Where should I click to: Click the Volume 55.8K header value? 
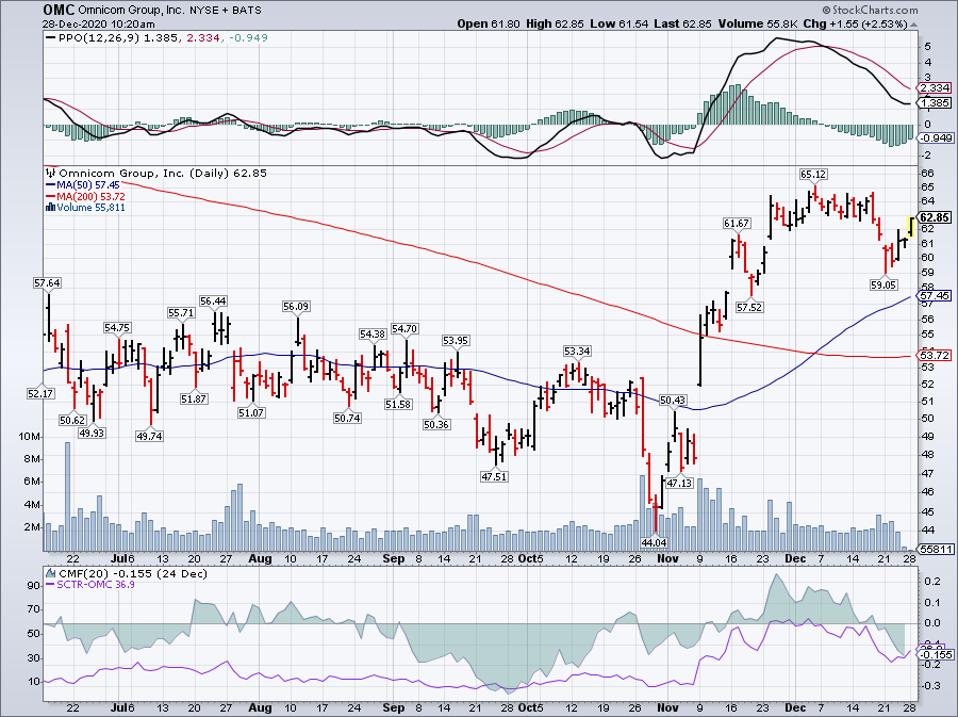[758, 24]
